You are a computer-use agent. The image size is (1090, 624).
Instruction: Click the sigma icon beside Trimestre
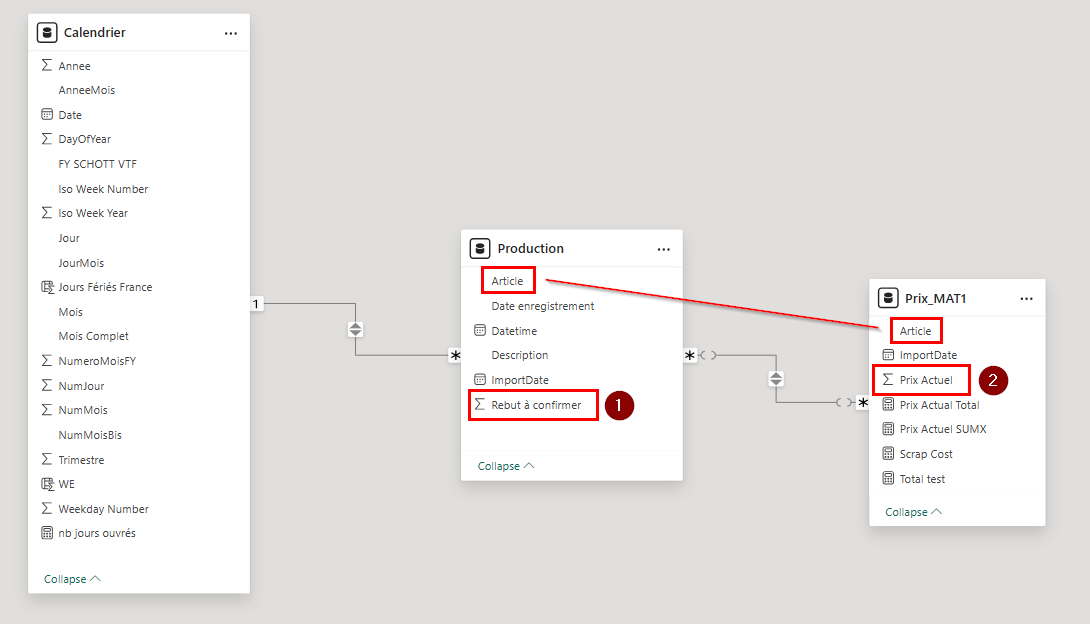coord(47,459)
